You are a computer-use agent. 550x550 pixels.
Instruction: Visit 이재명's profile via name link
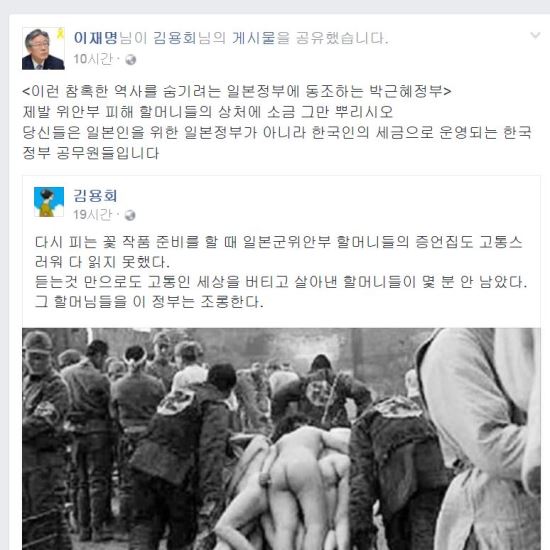[95, 38]
